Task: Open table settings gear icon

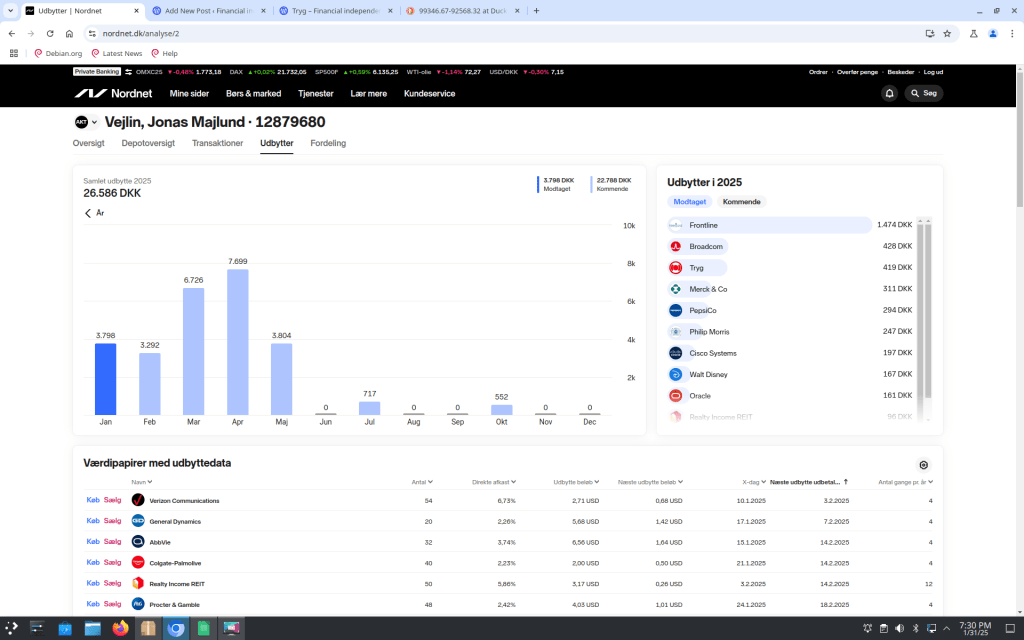Action: click(923, 465)
